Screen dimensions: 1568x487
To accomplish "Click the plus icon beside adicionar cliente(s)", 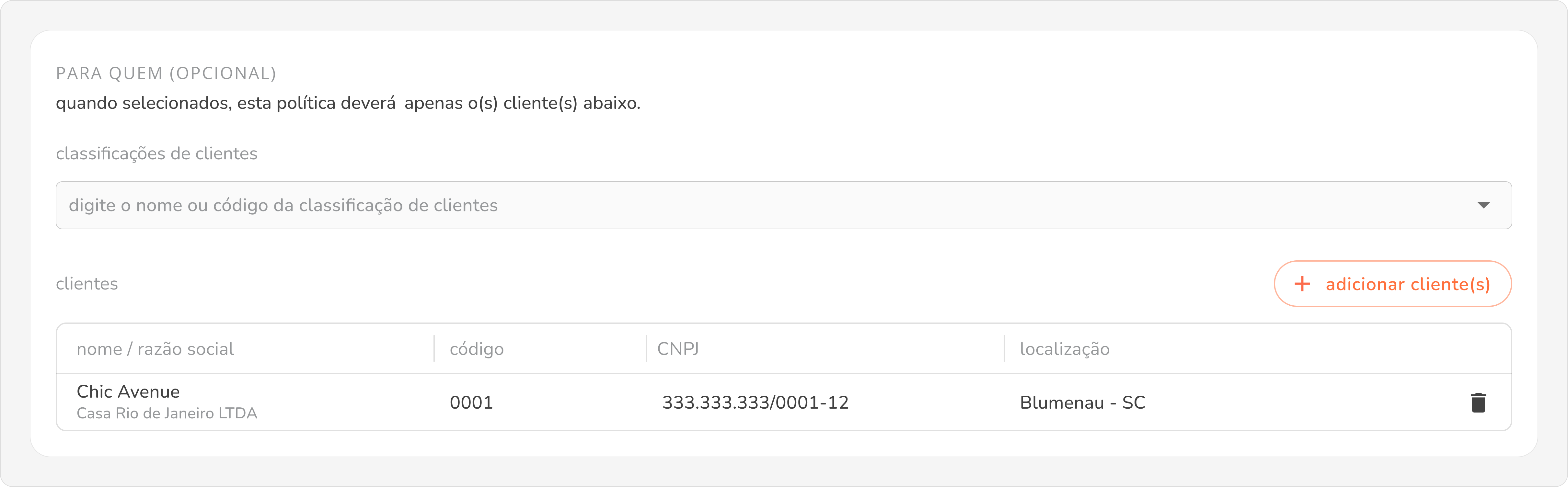I will tap(1302, 284).
